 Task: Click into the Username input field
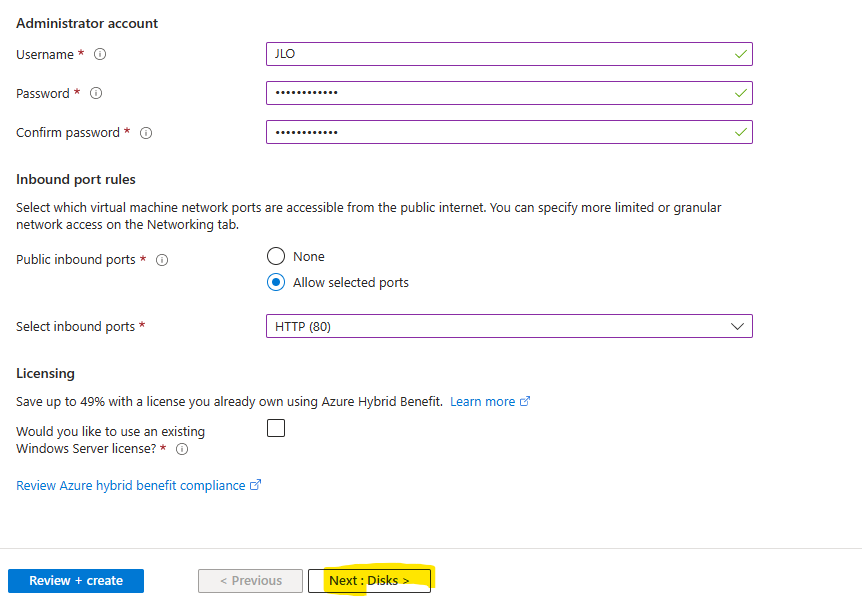(x=509, y=54)
